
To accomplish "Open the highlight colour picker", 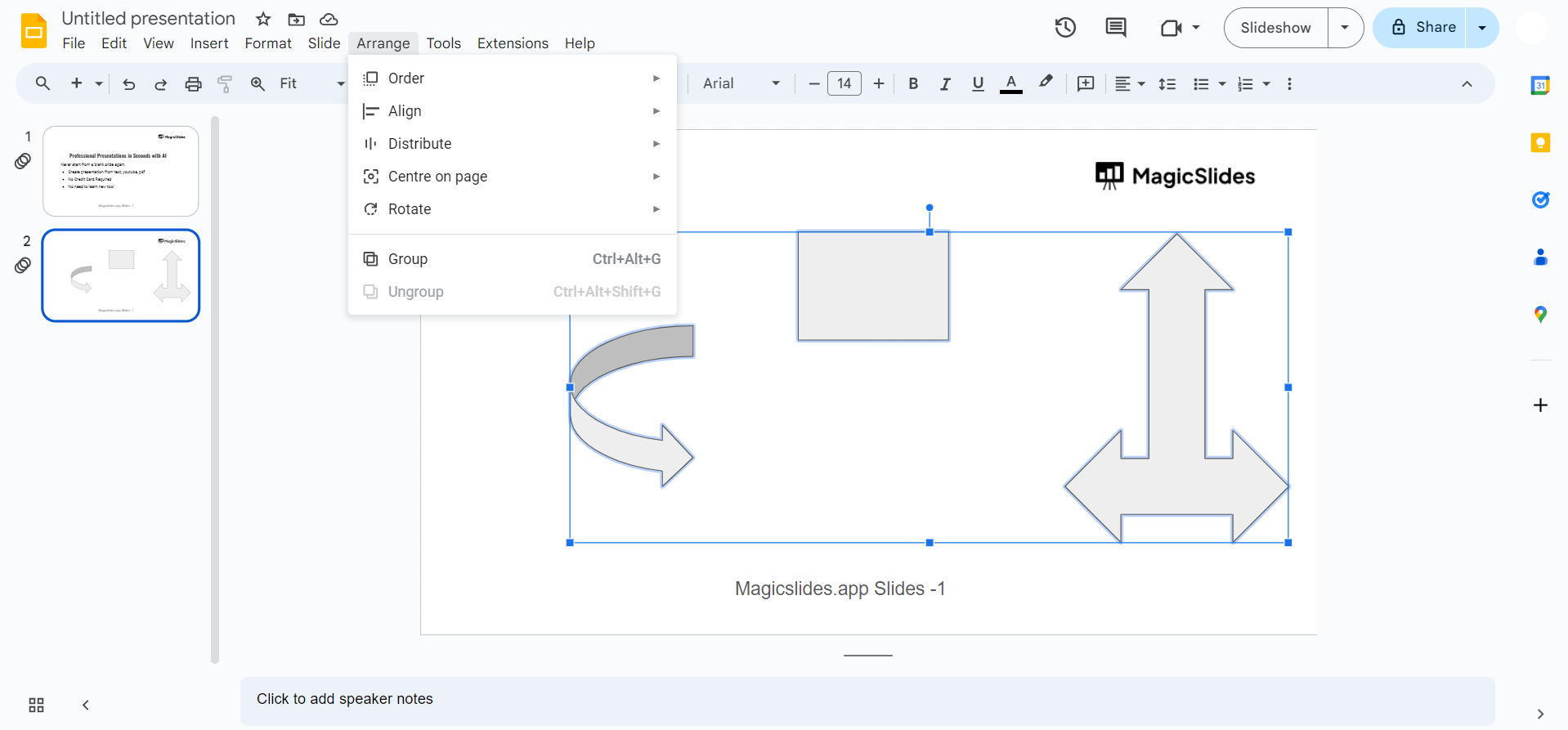I will click(x=1046, y=83).
